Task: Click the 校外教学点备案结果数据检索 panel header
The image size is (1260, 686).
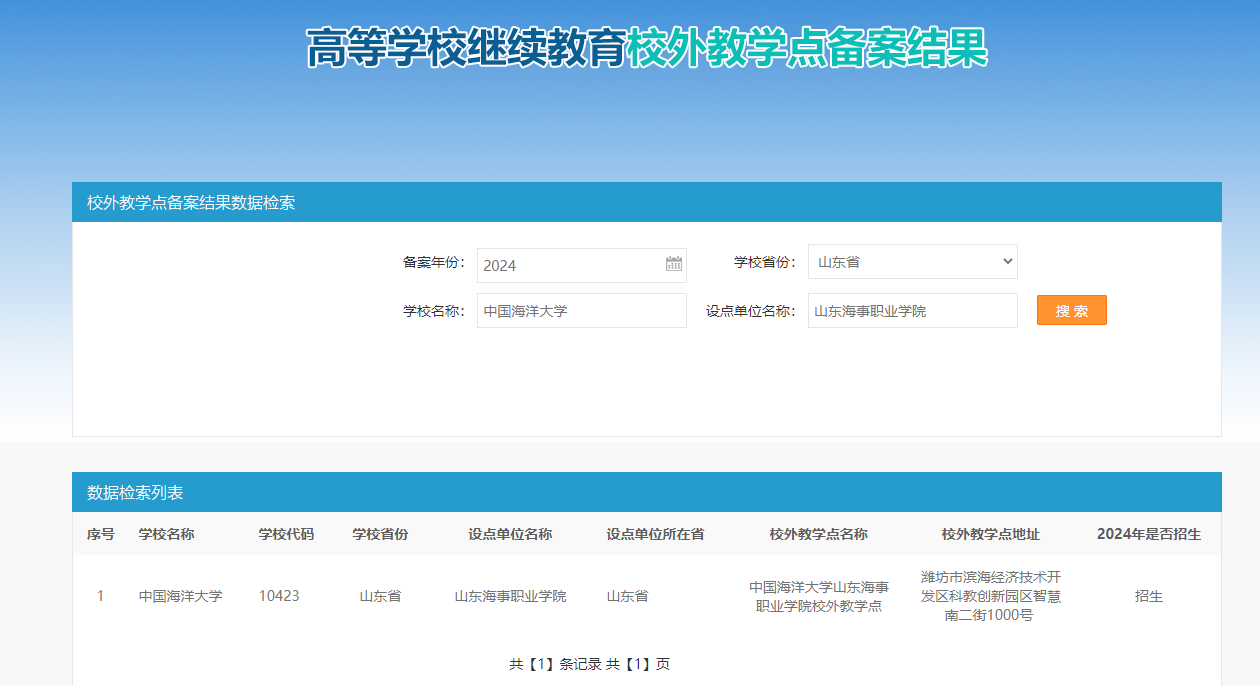Action: point(190,203)
